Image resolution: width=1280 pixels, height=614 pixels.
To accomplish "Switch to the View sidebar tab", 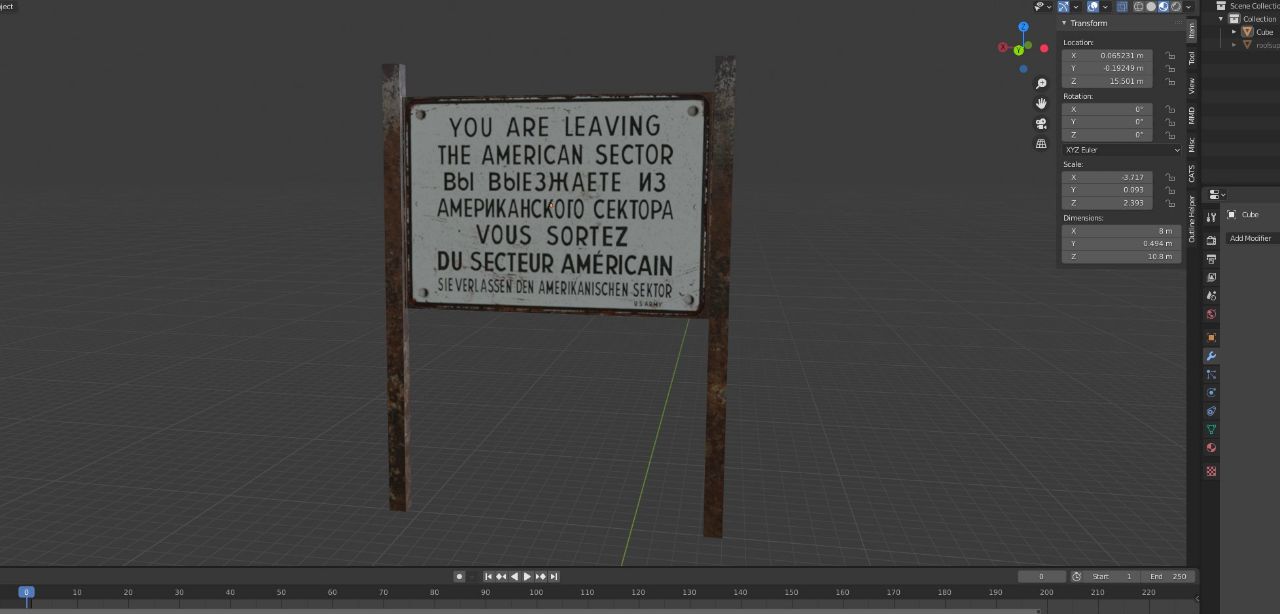I will coord(1191,86).
